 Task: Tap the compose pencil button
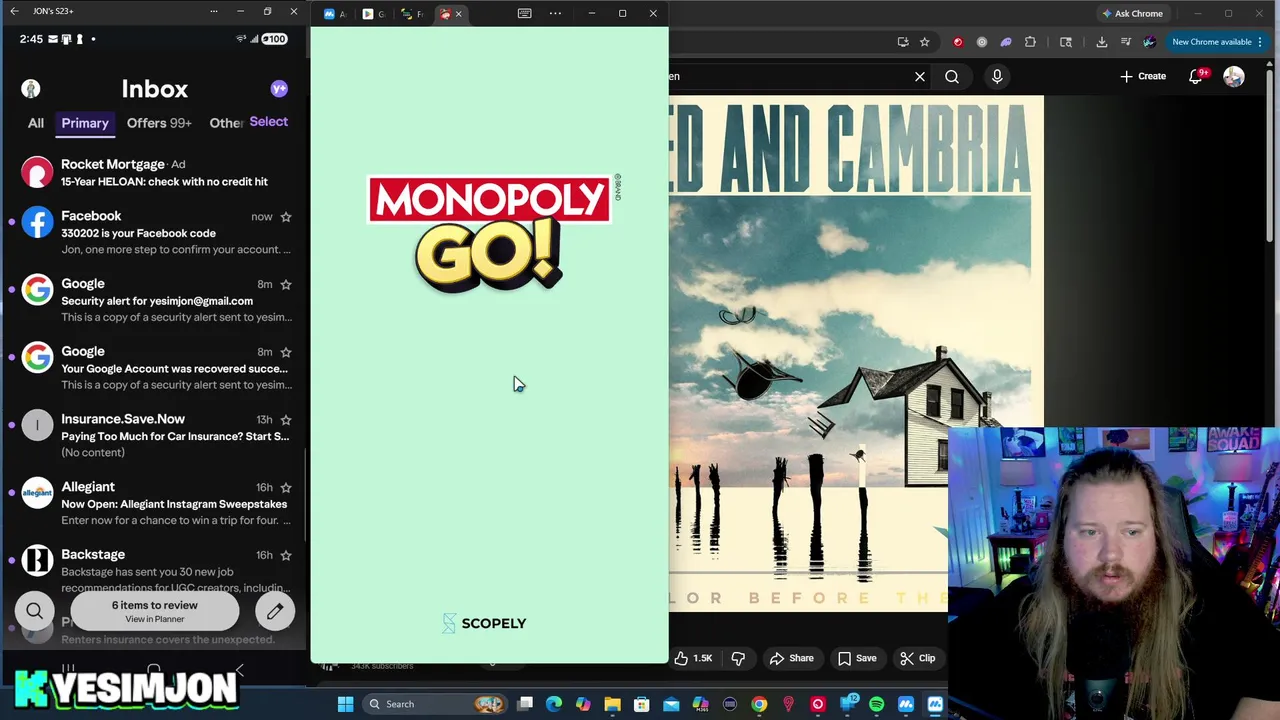click(275, 610)
